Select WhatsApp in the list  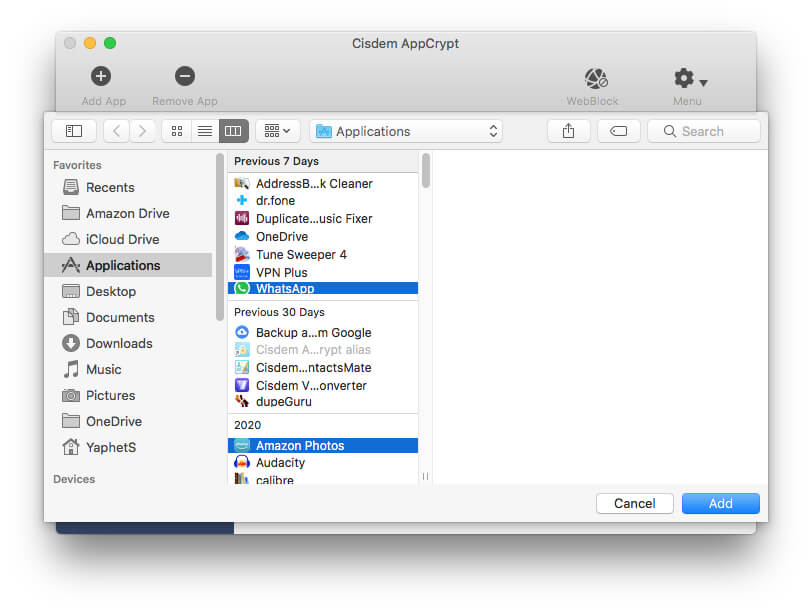(x=323, y=288)
